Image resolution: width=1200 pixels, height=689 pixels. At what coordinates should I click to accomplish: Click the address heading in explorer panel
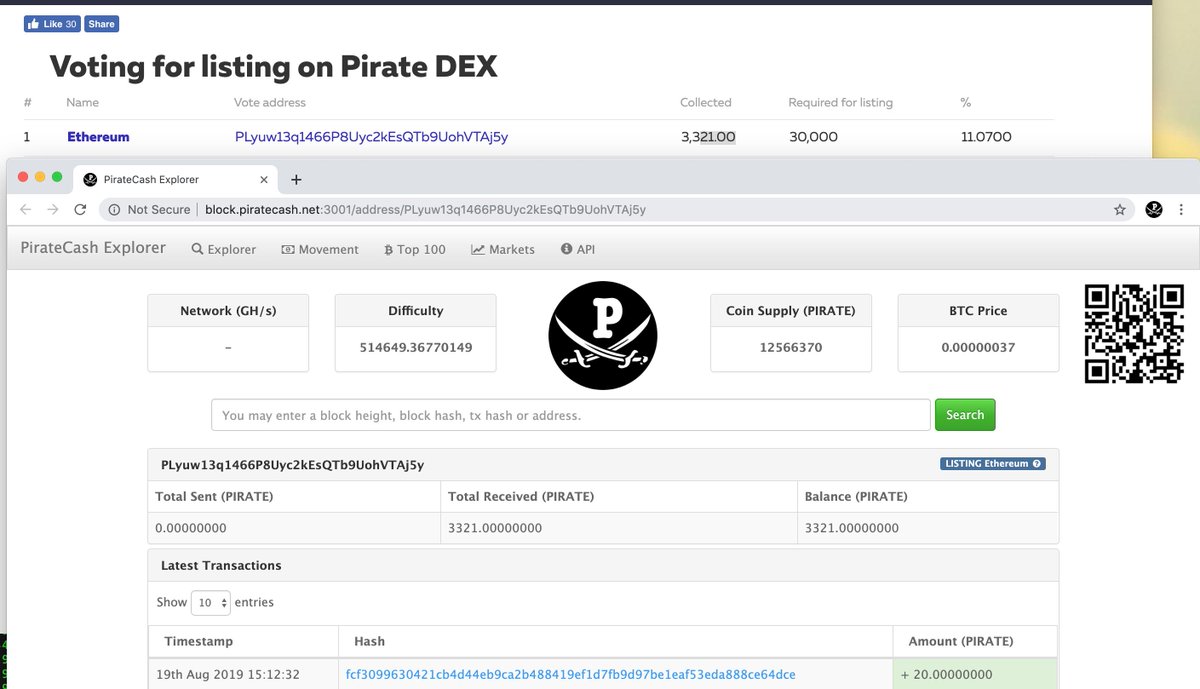pos(293,465)
